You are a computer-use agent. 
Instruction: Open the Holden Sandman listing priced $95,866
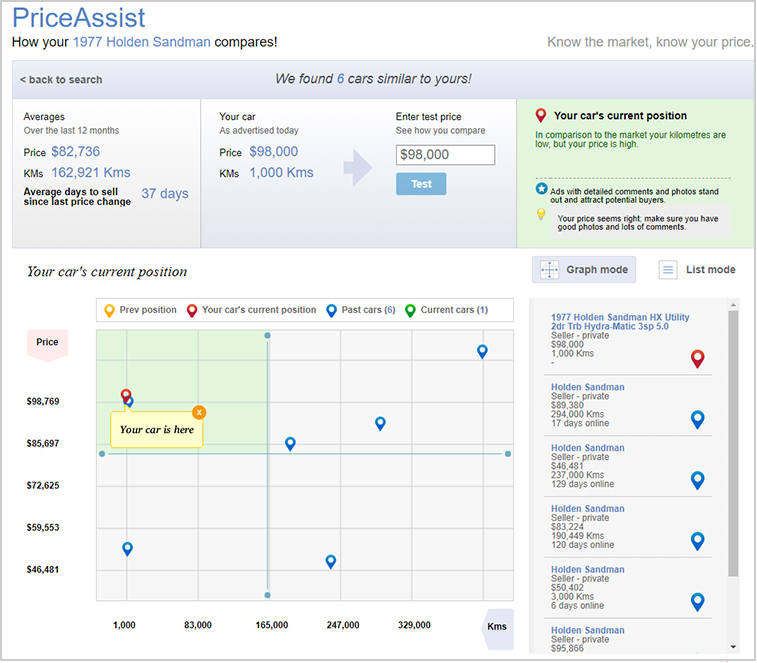[588, 630]
